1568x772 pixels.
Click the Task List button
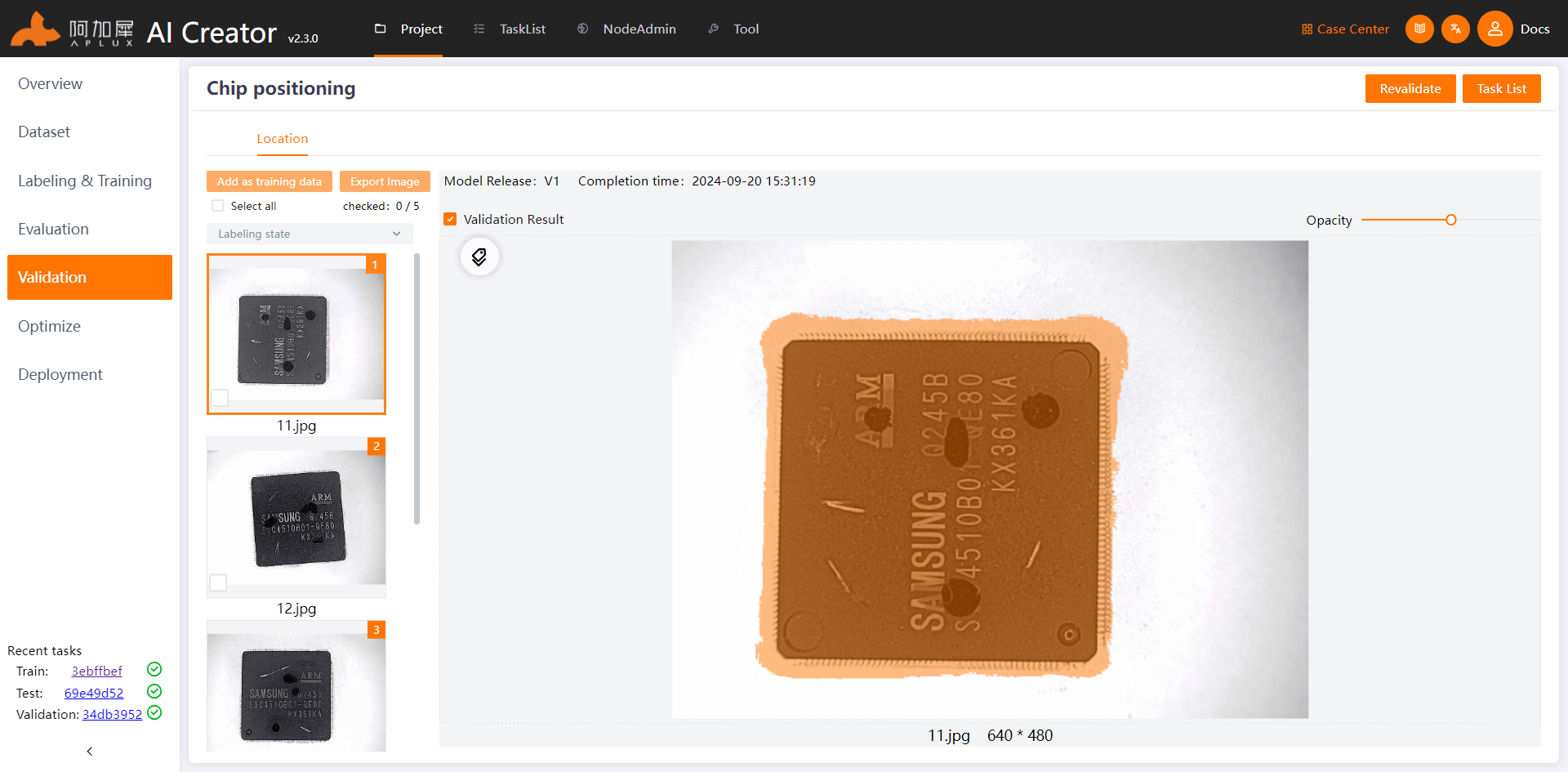coord(1501,88)
